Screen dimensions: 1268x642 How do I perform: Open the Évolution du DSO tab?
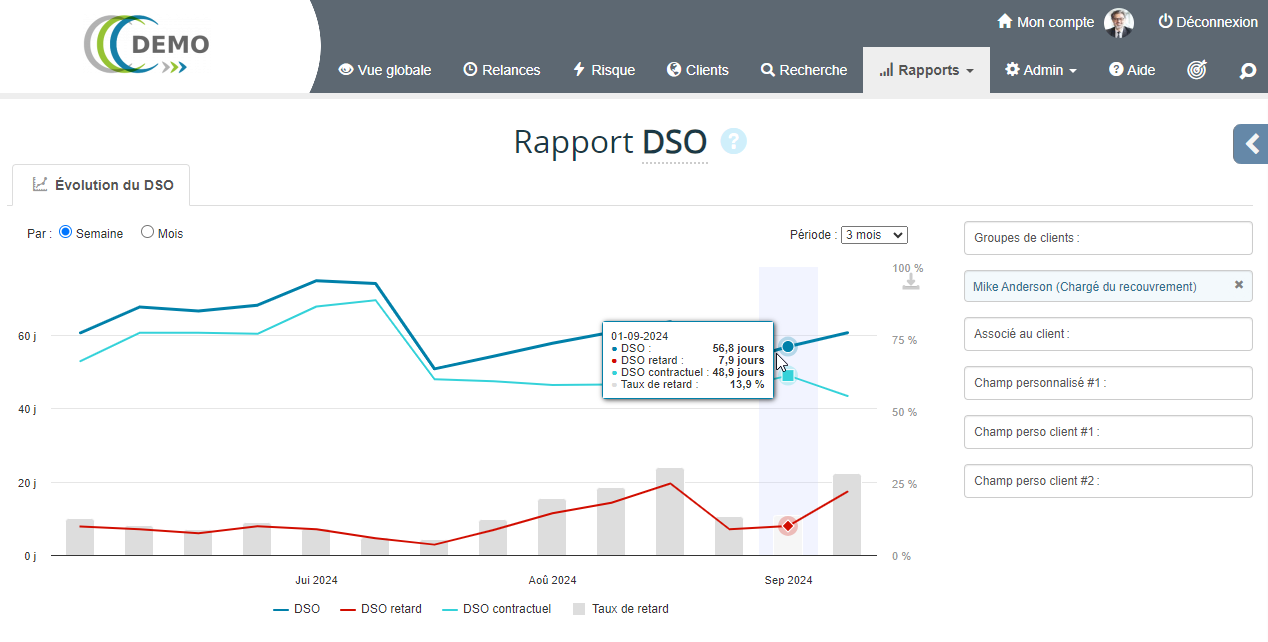[x=103, y=185]
